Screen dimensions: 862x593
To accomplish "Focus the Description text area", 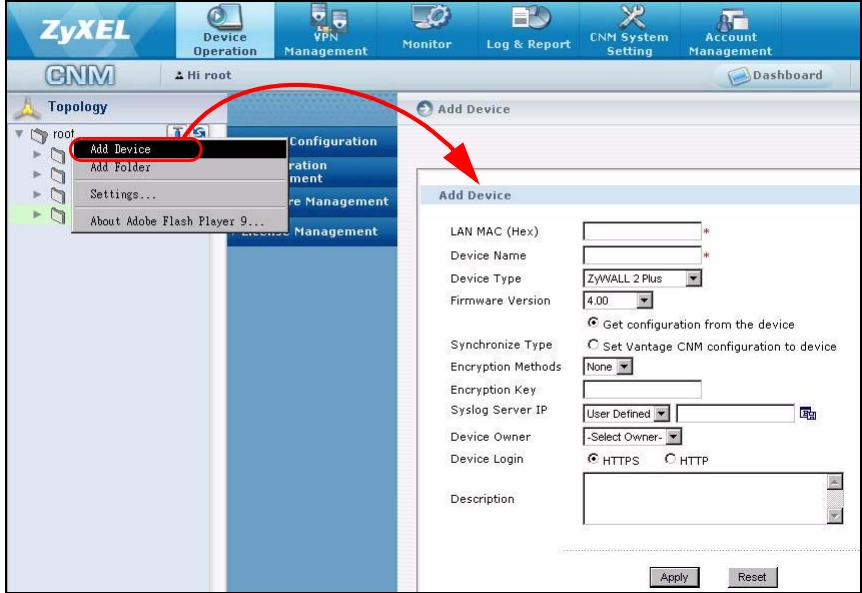I will point(705,499).
